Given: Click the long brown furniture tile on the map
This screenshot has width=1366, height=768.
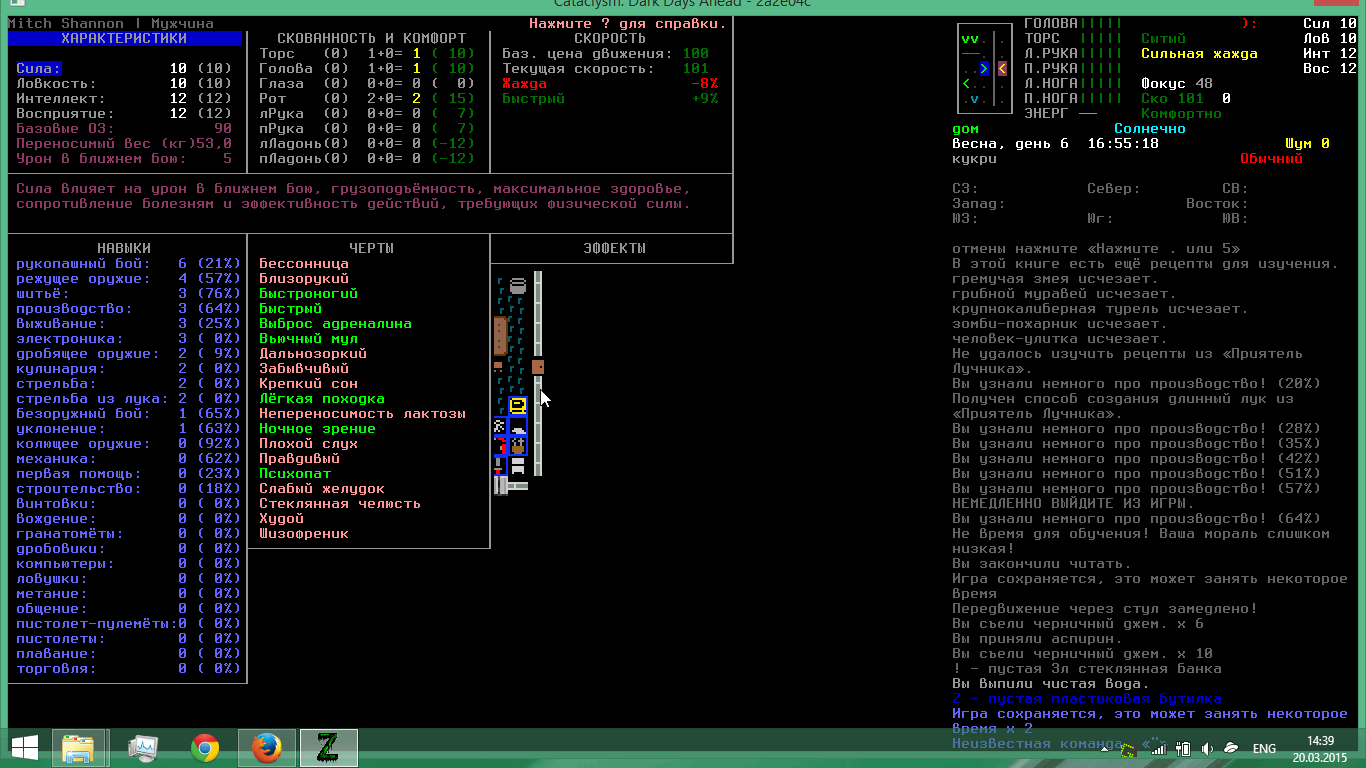Looking at the screenshot, I should (500, 337).
